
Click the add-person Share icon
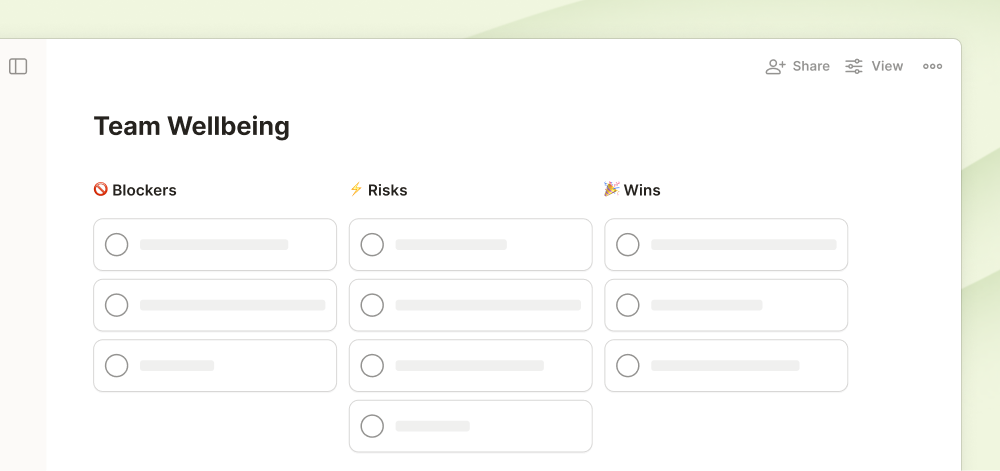coord(775,66)
